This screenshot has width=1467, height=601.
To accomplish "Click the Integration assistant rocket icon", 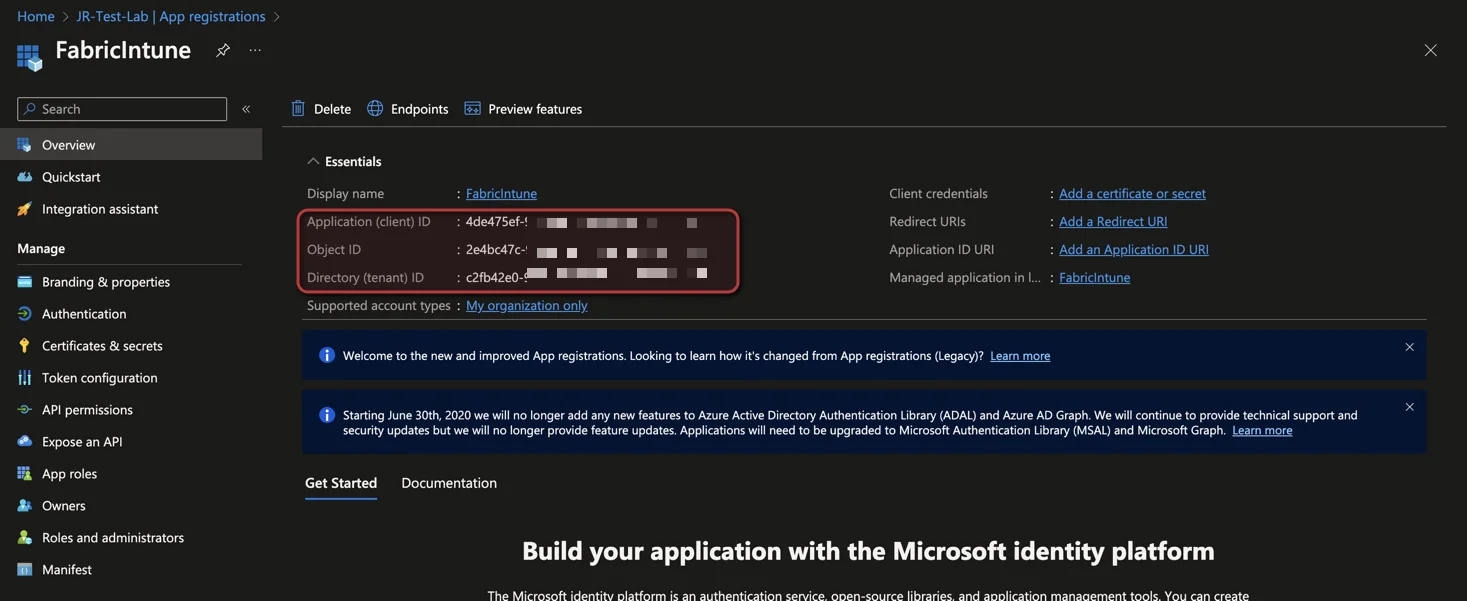I will click(24, 209).
